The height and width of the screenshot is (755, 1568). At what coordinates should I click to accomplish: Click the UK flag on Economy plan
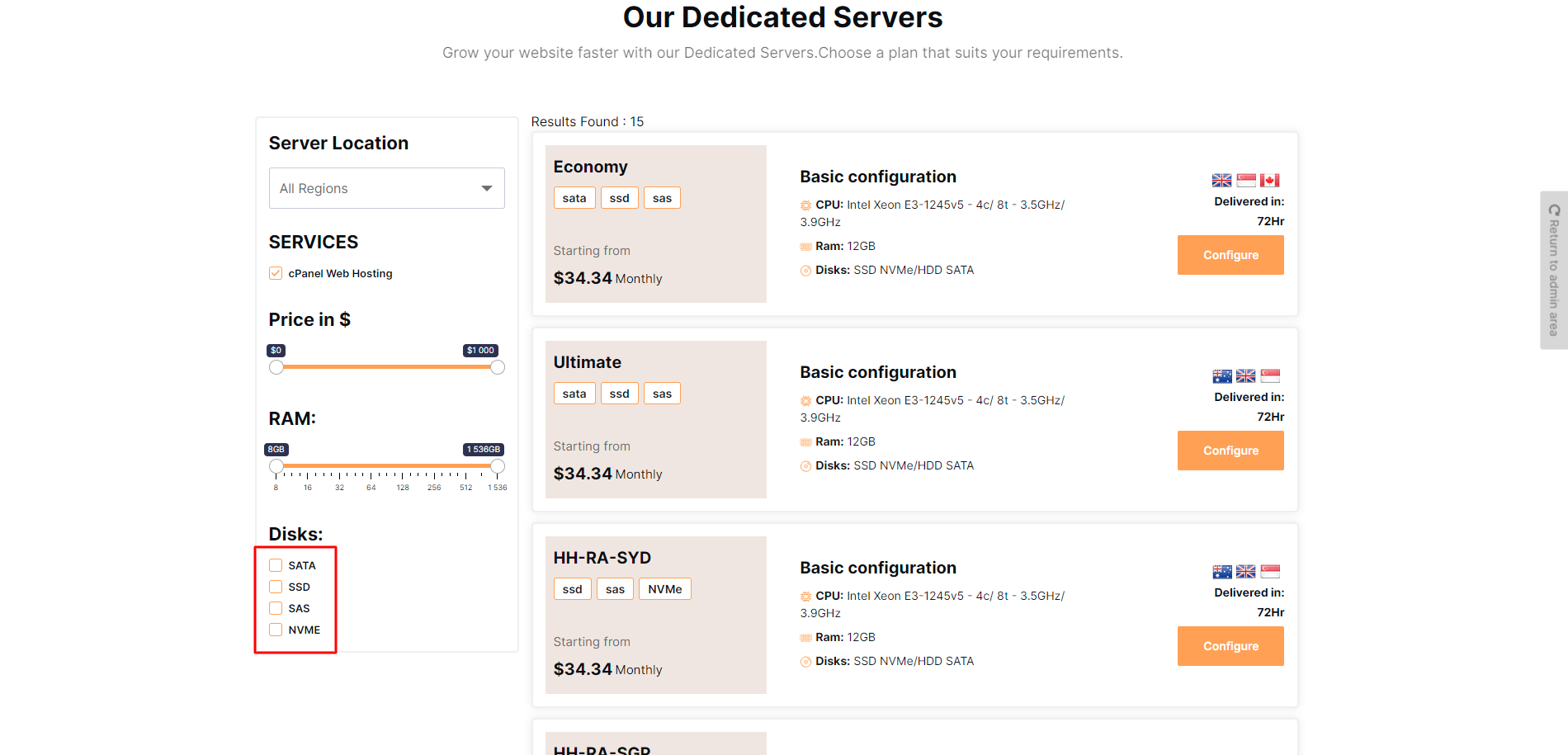(1221, 180)
